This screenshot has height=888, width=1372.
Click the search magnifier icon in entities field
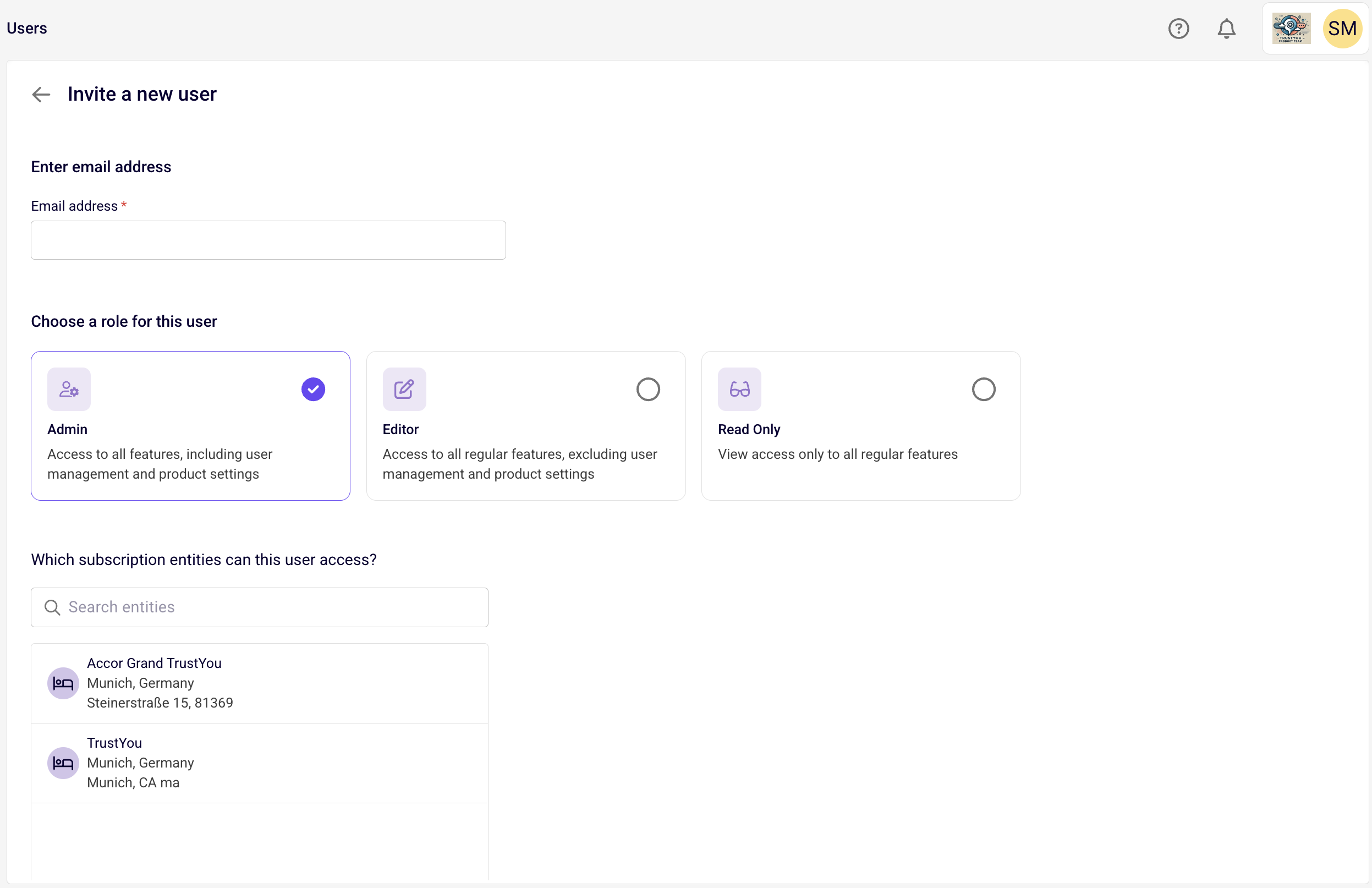point(52,607)
